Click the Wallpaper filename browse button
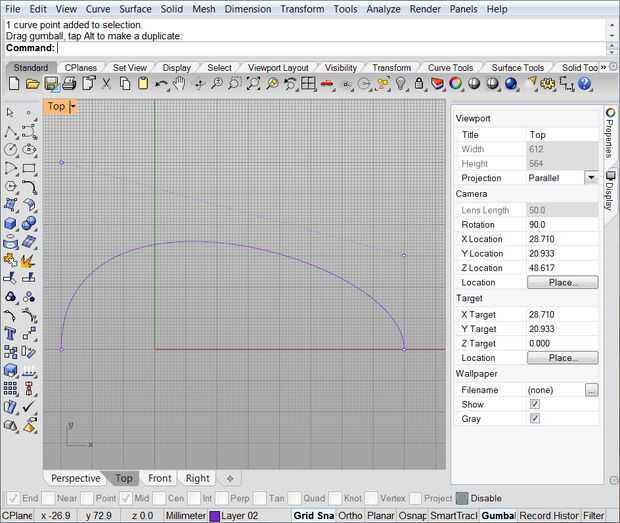Screen dimensions: 620x523 591,390
